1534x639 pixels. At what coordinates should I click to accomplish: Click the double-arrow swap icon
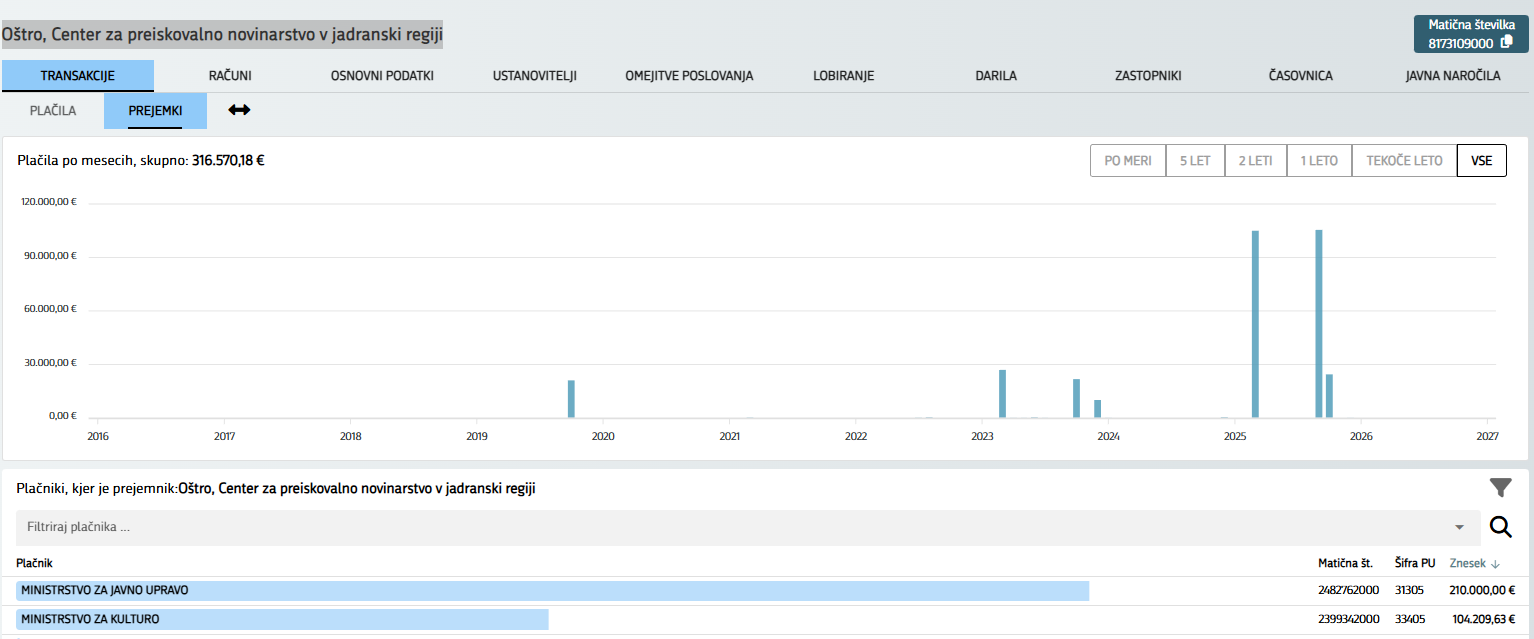[239, 110]
